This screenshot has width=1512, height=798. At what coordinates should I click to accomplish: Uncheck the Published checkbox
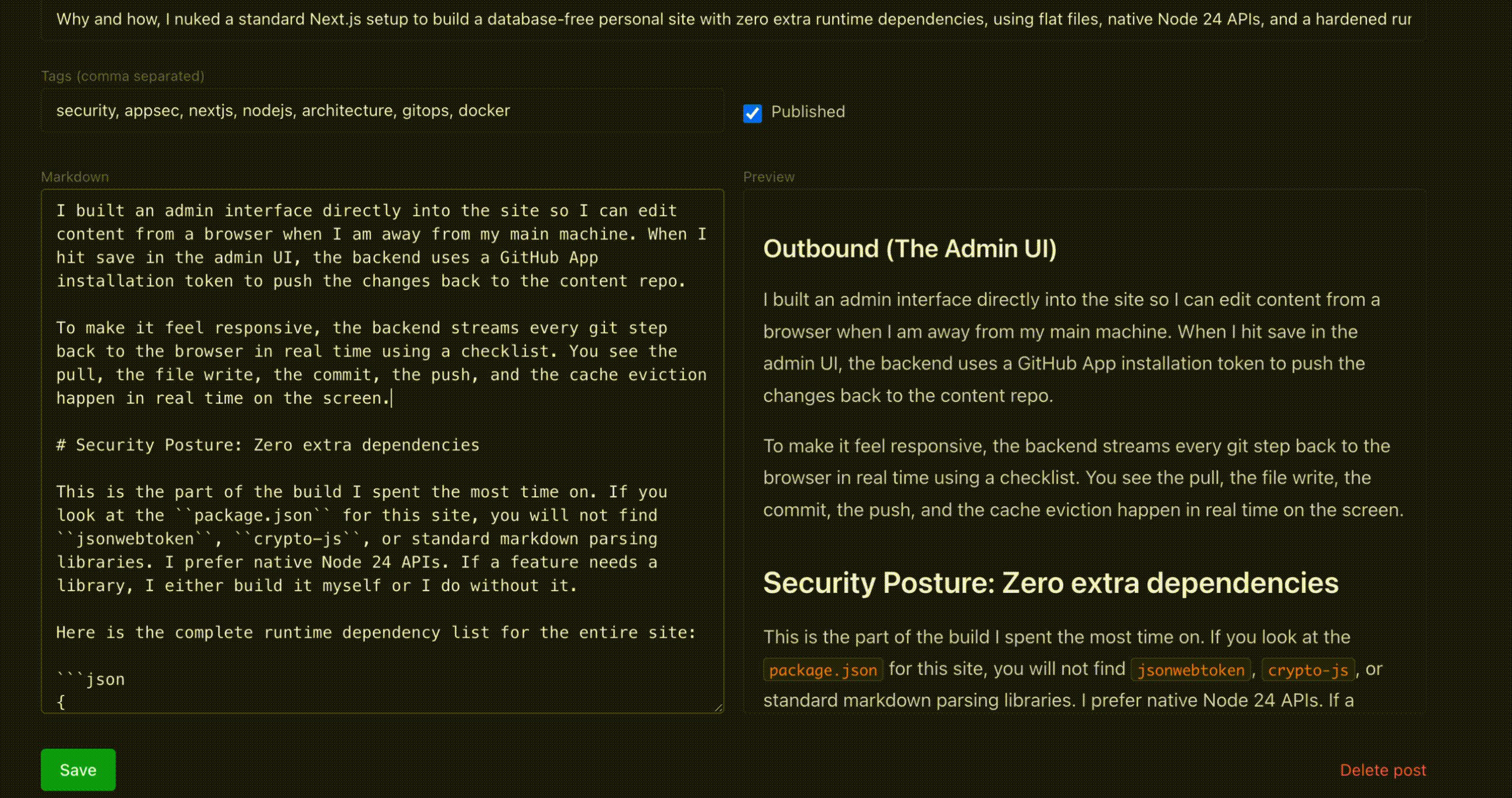tap(752, 112)
